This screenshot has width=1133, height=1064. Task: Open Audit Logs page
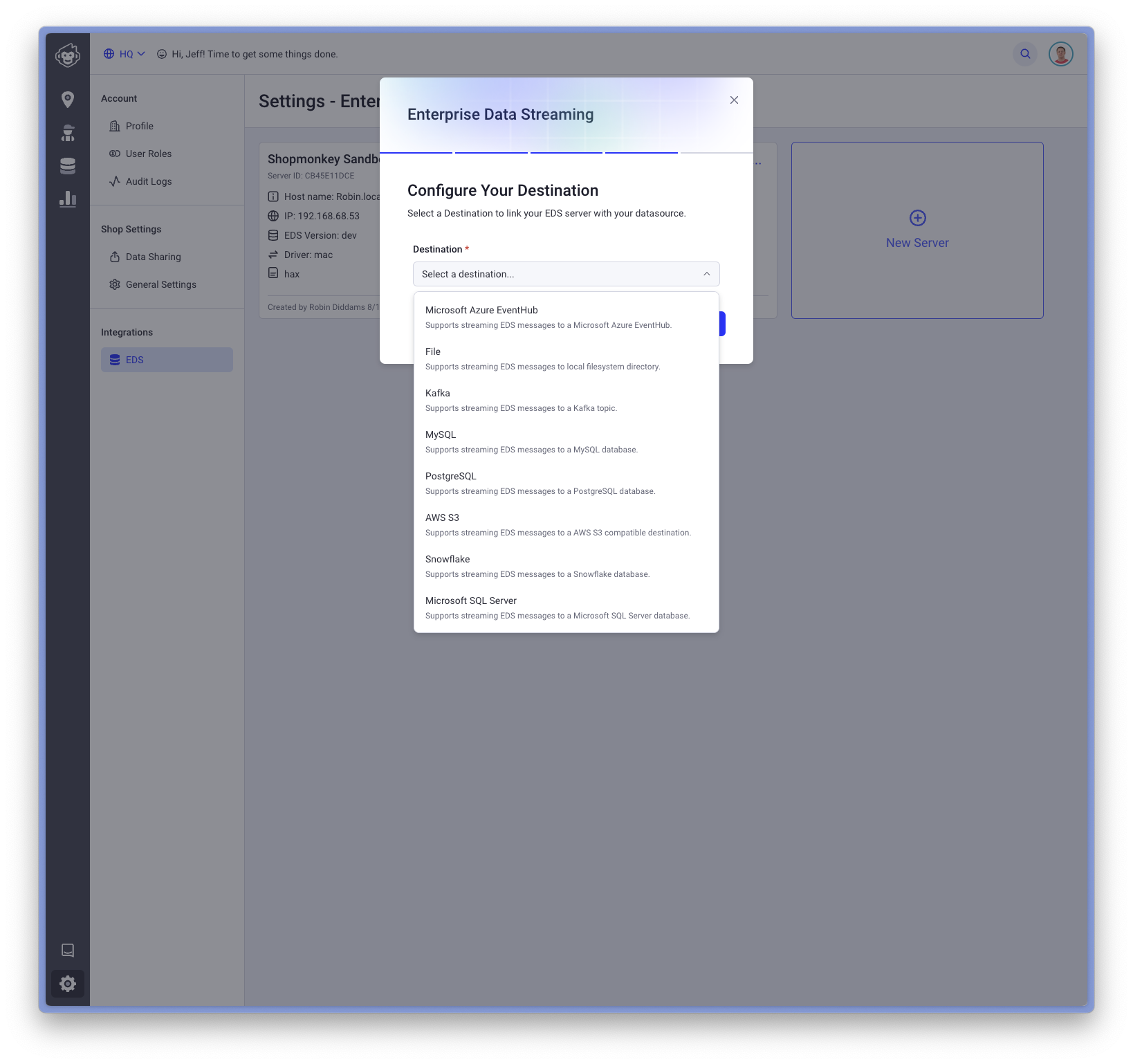tap(167, 181)
